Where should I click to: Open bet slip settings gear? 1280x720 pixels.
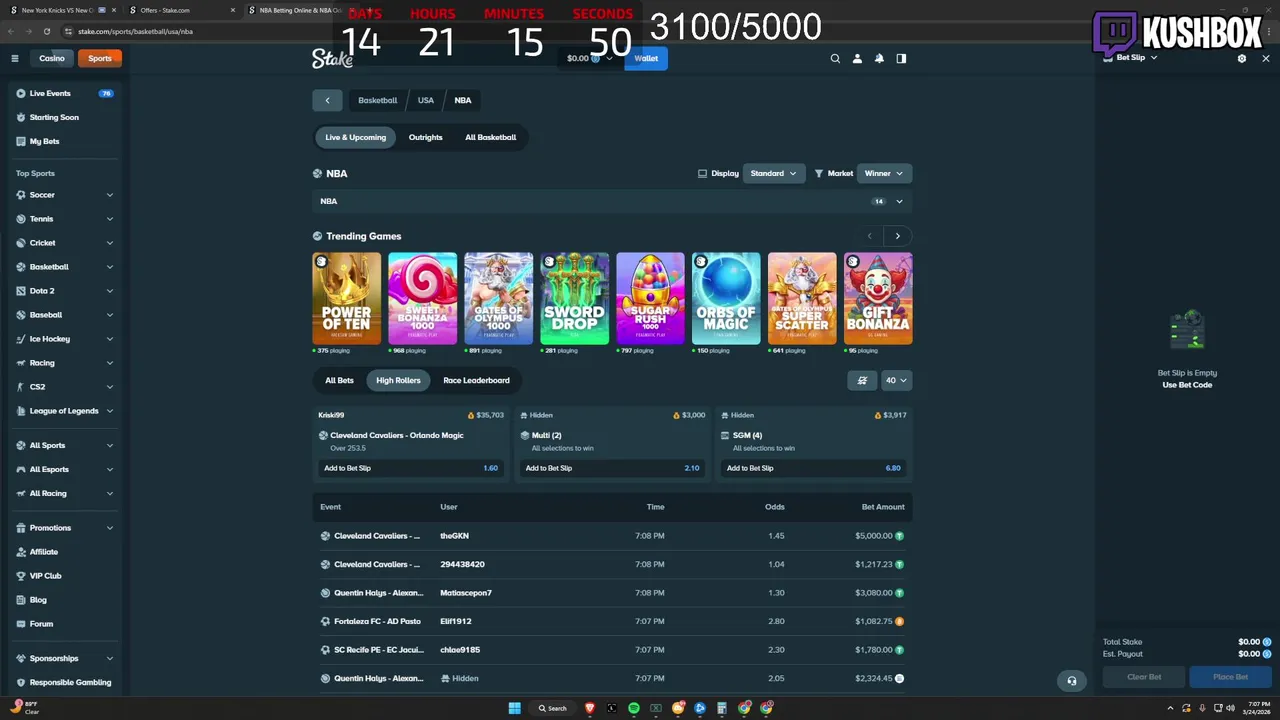[1242, 58]
